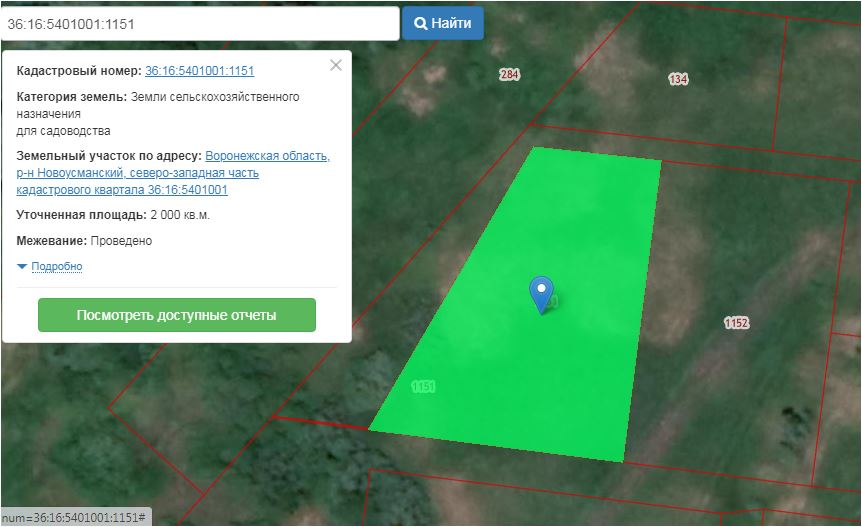
Task: Expand the Подробно details section
Action: [57, 267]
